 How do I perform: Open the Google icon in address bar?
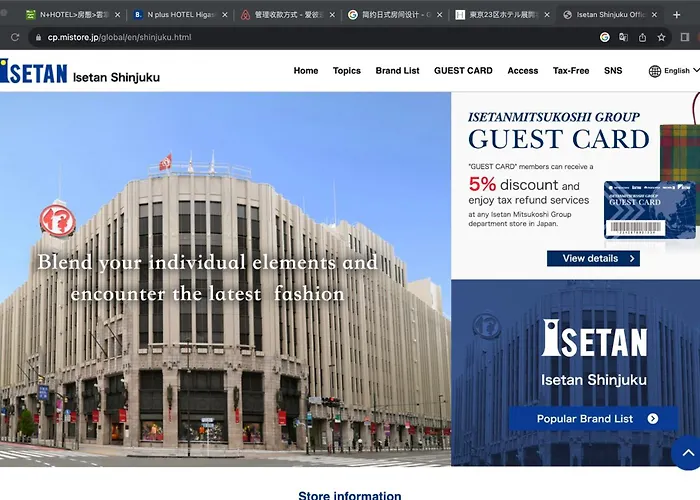(x=604, y=37)
